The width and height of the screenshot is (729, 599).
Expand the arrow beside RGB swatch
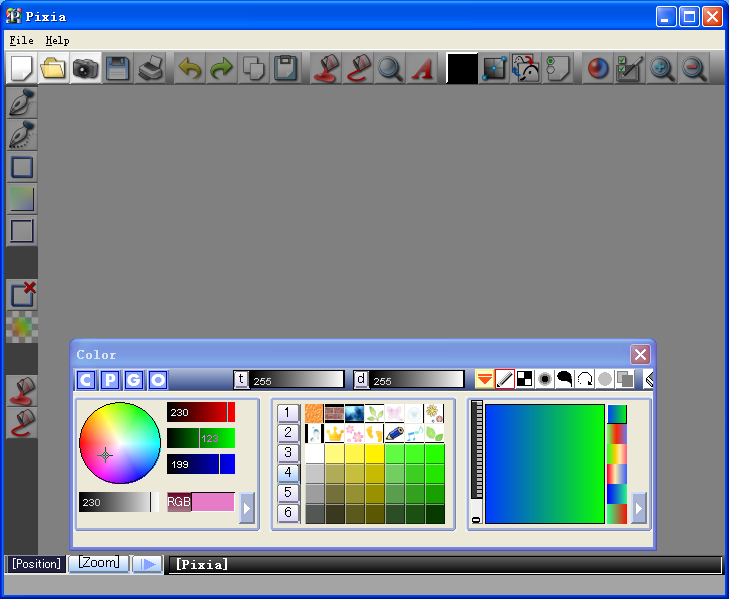246,508
